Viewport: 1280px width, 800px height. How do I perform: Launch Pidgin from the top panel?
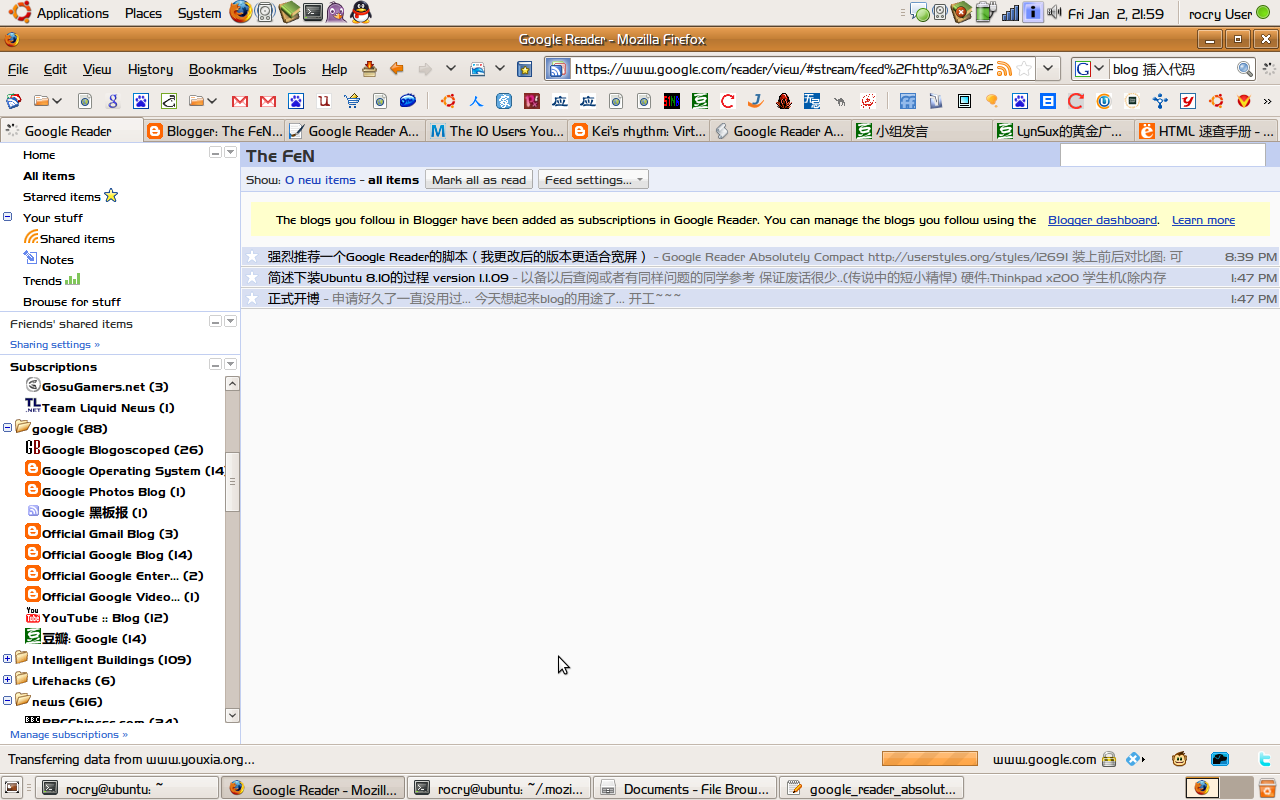[x=336, y=13]
